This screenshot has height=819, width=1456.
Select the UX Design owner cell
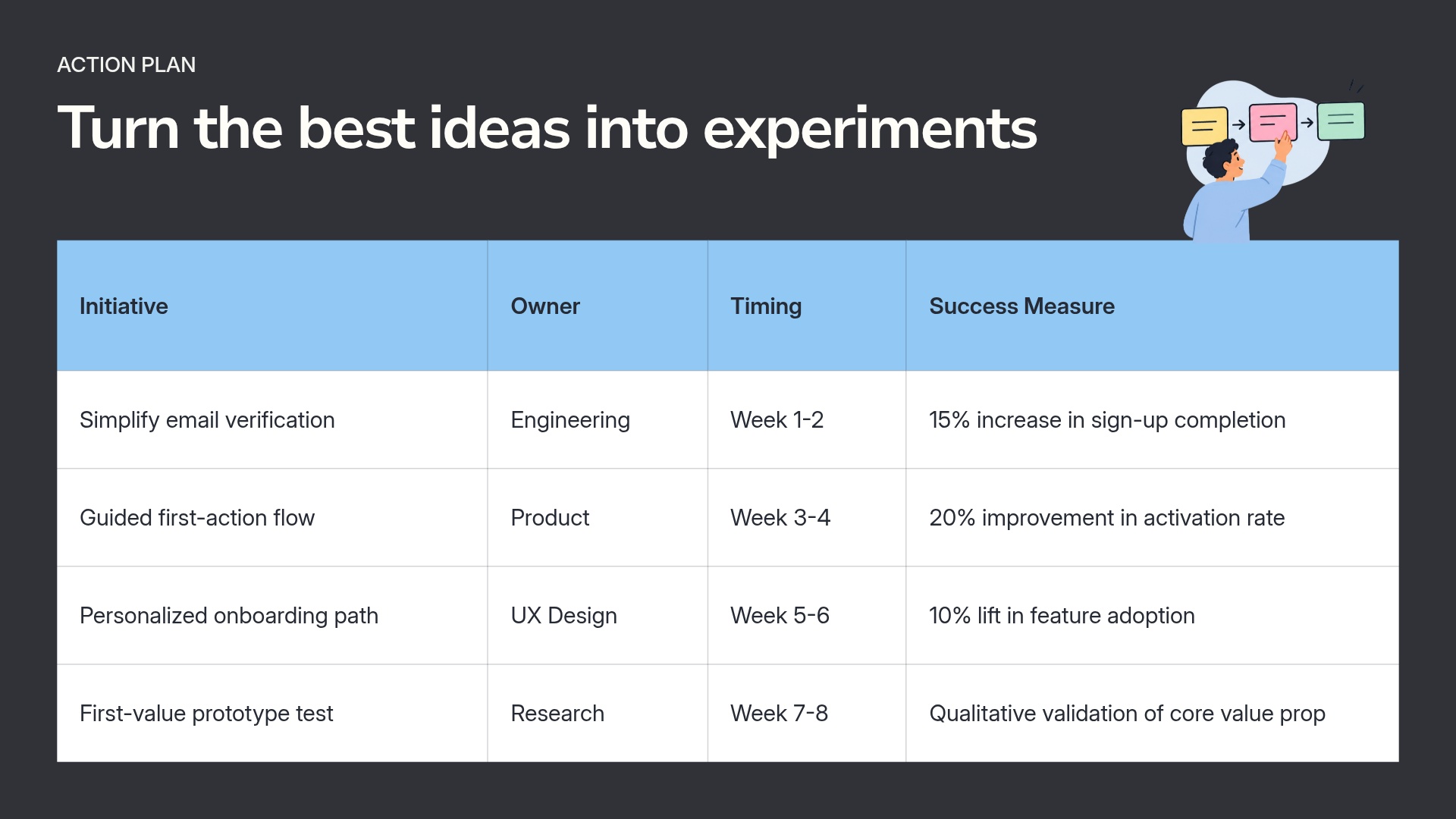tap(598, 616)
